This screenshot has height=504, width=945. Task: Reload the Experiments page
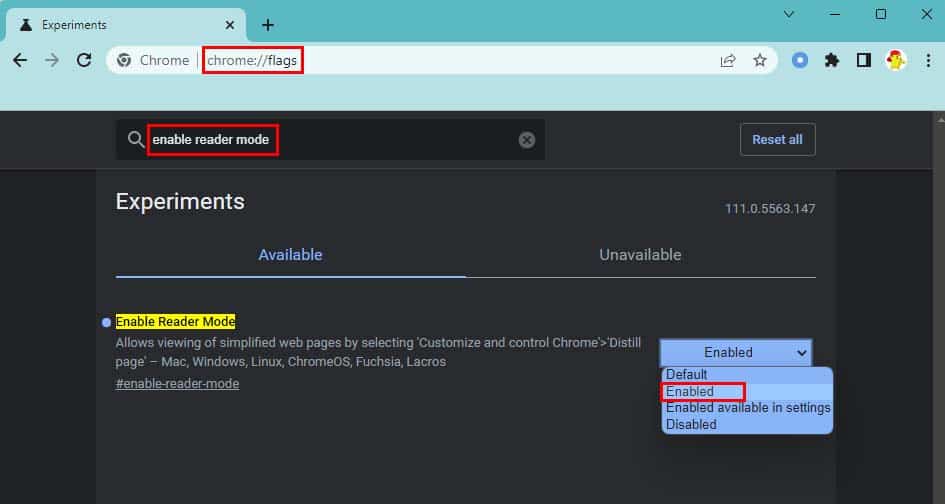[84, 60]
